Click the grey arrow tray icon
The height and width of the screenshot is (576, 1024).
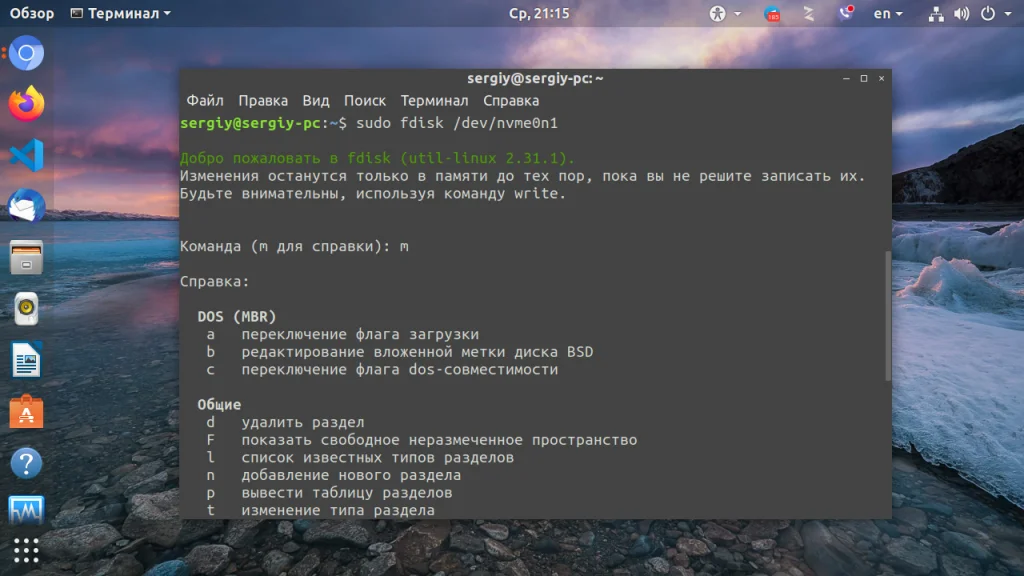[x=808, y=13]
